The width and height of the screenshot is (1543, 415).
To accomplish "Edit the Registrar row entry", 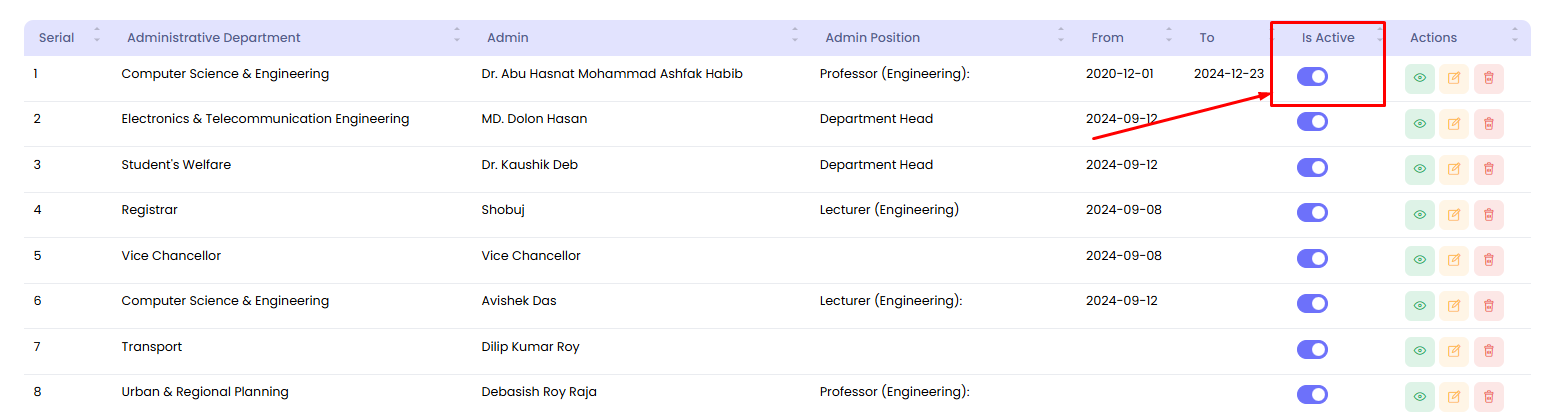I will [x=1454, y=214].
